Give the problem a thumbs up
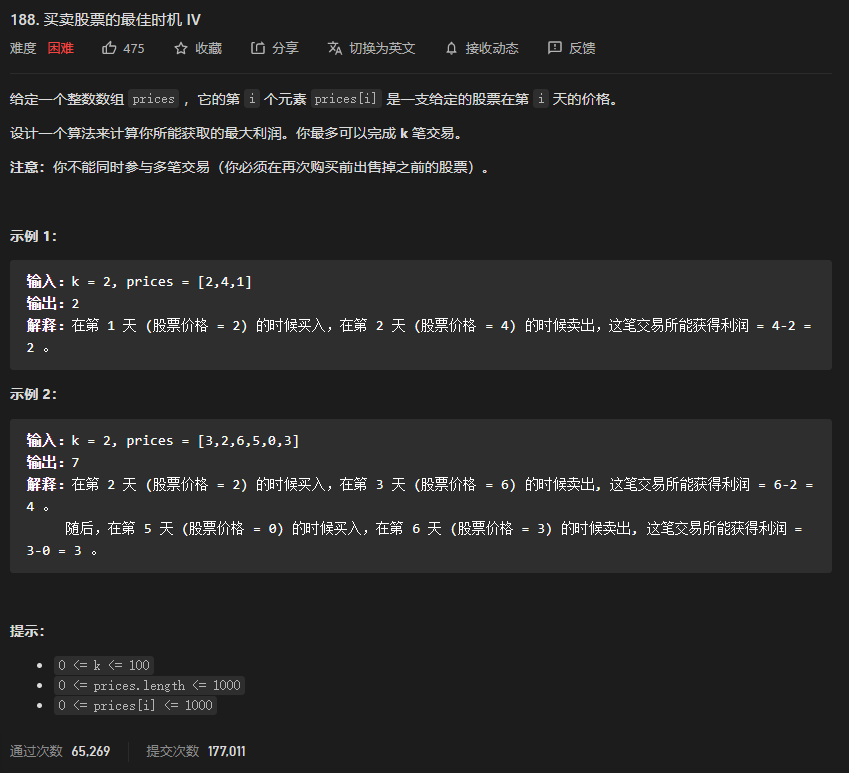This screenshot has height=773, width=849. click(x=110, y=47)
